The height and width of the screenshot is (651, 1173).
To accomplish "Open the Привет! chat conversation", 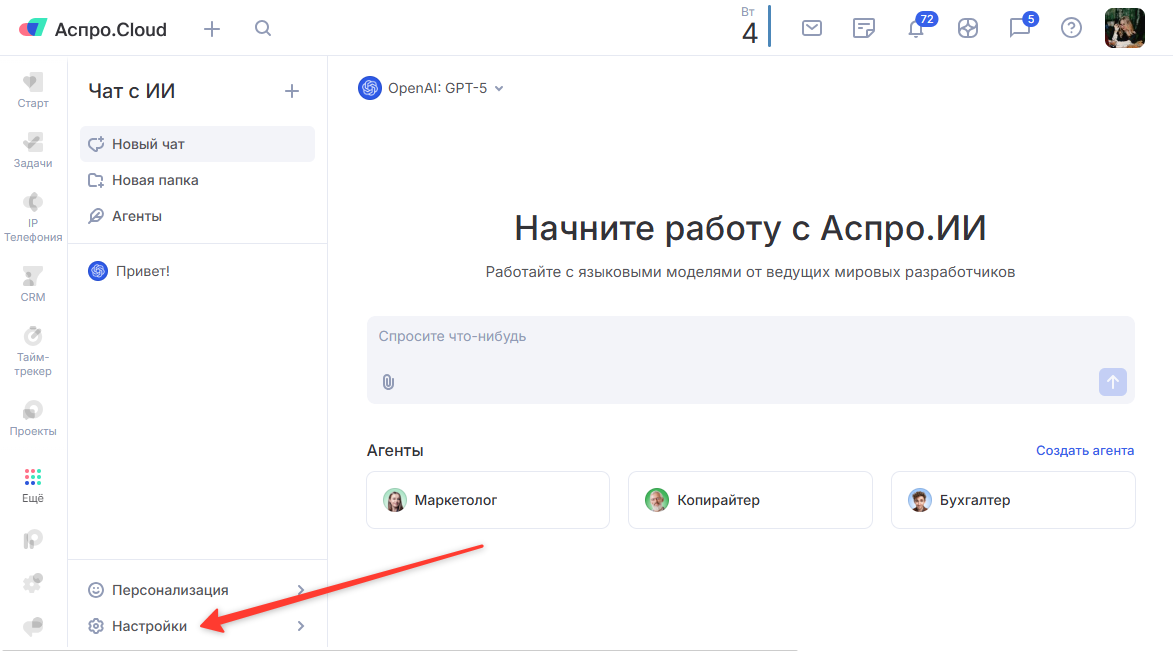I will coord(197,271).
